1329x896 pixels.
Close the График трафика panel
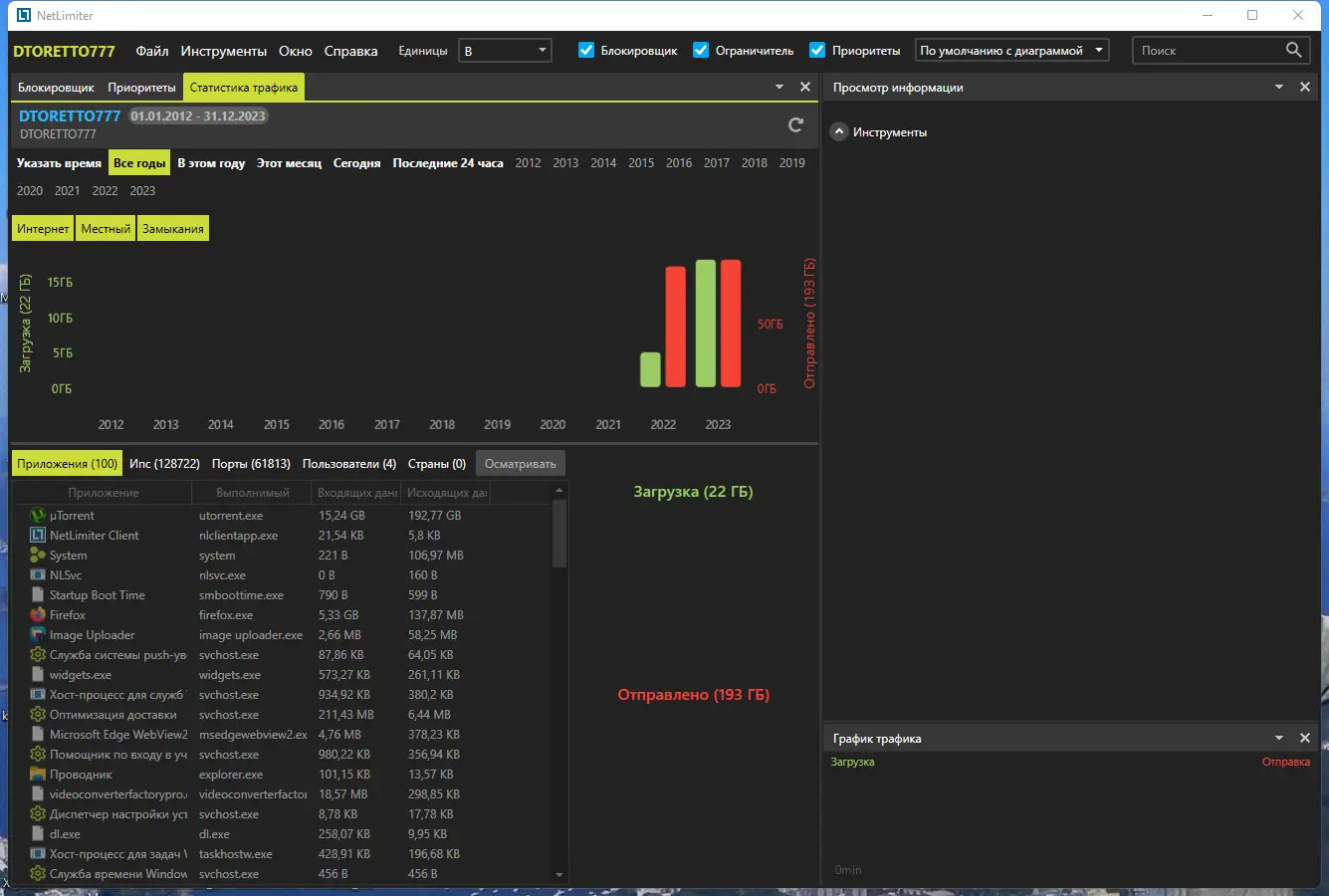[x=1305, y=738]
